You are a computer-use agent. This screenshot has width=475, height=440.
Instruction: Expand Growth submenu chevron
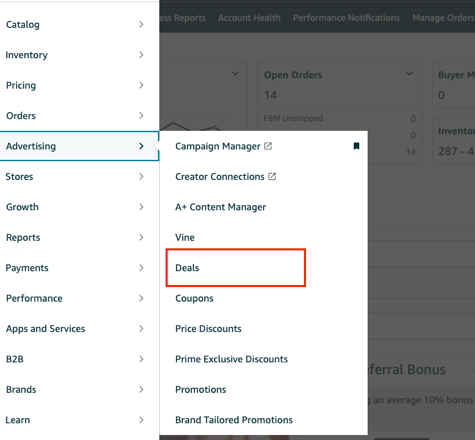tap(141, 207)
